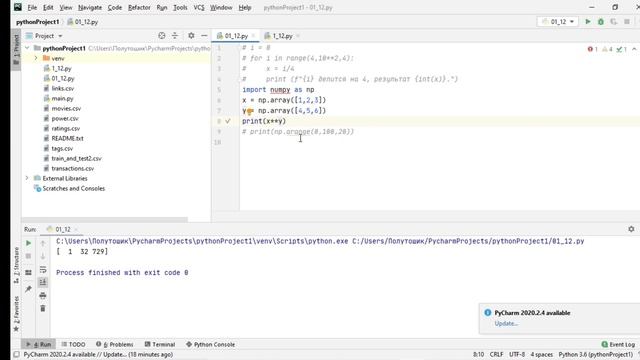Open the TODO tool window
Image resolution: width=640 pixels, height=360 pixels.
pyautogui.click(x=73, y=344)
